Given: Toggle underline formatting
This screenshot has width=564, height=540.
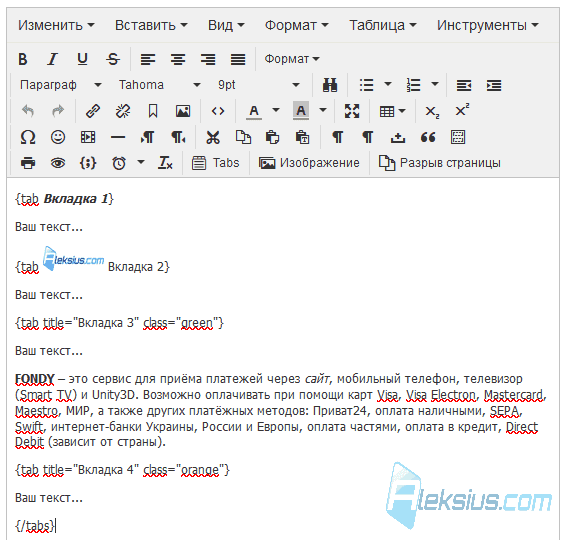Looking at the screenshot, I should 82,59.
